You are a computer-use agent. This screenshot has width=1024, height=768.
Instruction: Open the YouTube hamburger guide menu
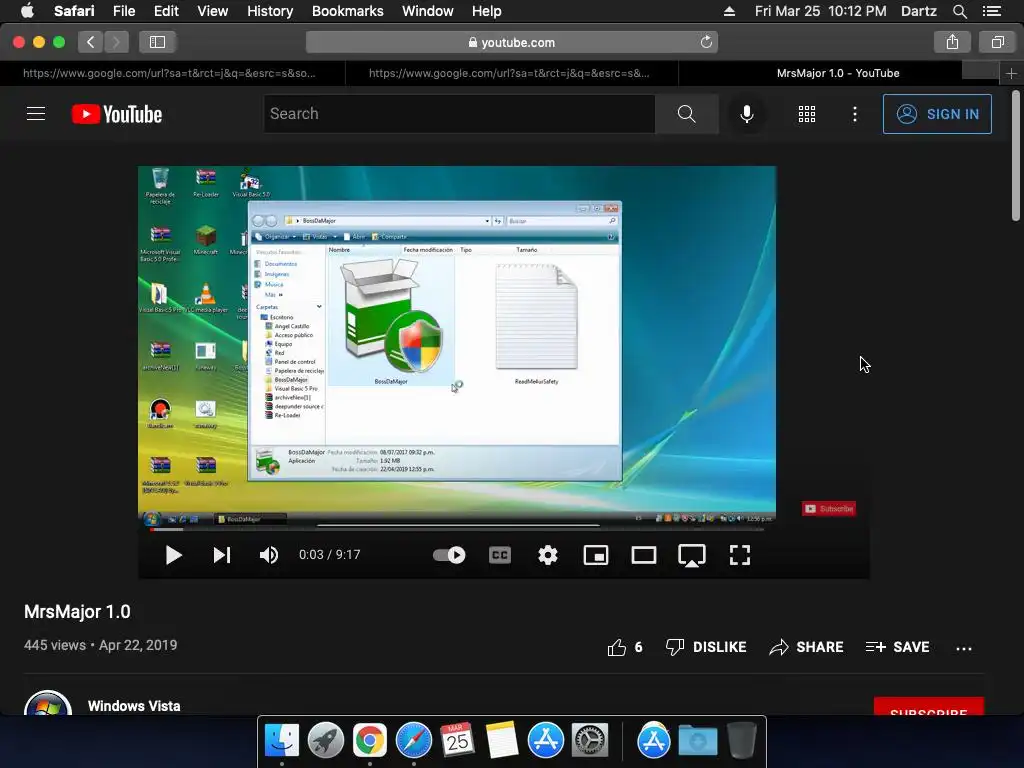point(36,114)
